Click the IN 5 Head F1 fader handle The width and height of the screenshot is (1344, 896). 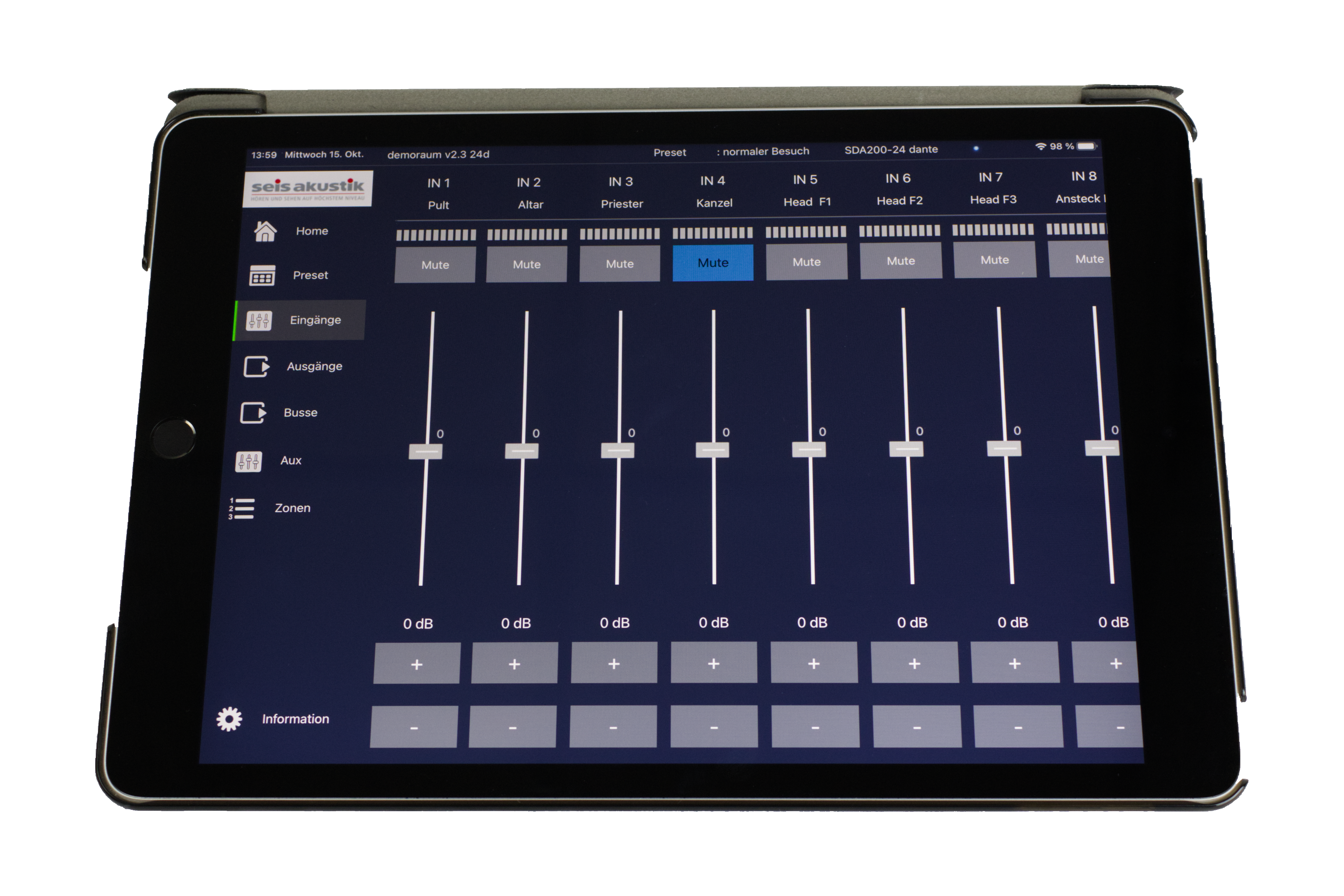click(809, 449)
